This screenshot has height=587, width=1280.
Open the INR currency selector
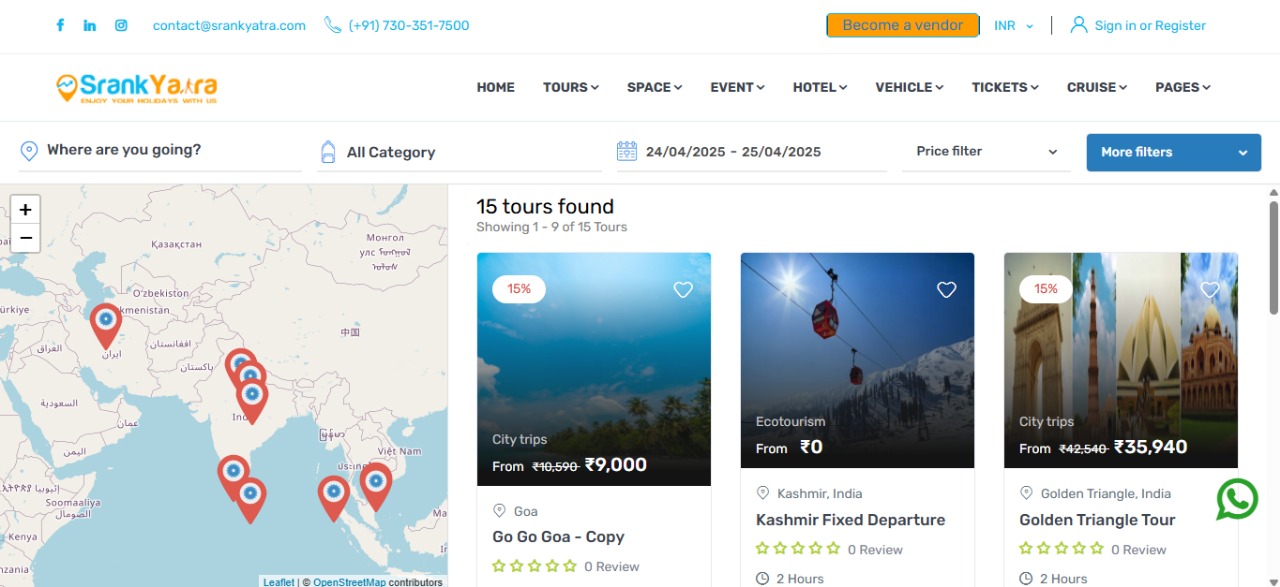(1013, 26)
